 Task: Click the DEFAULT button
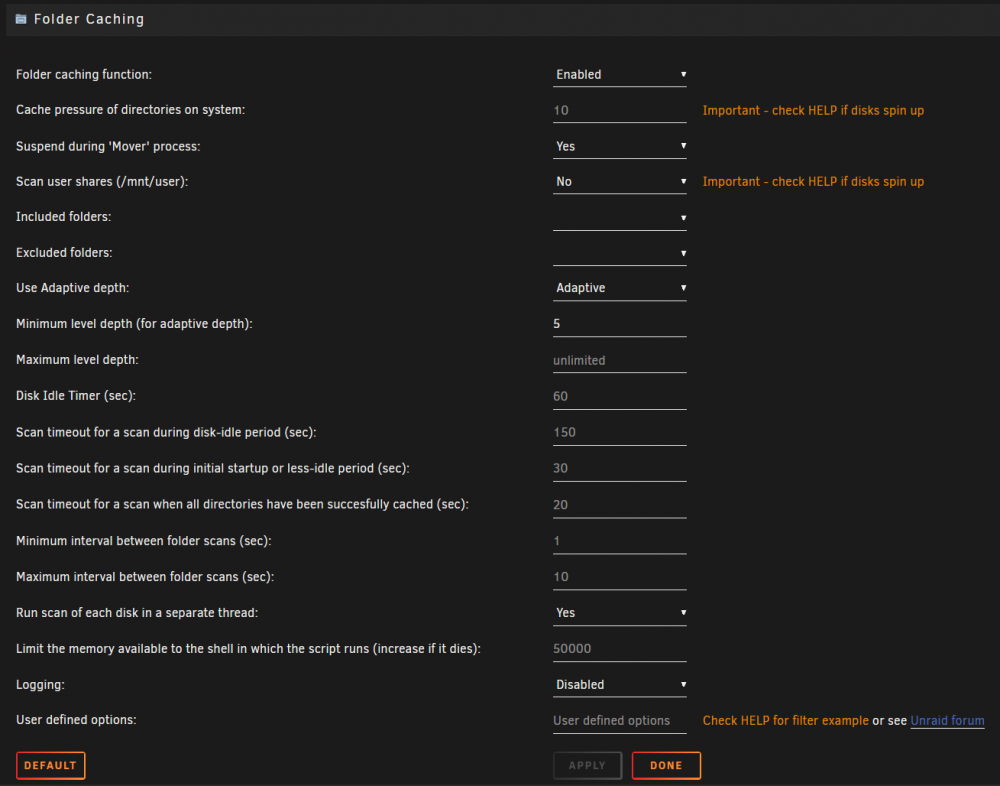tap(50, 766)
